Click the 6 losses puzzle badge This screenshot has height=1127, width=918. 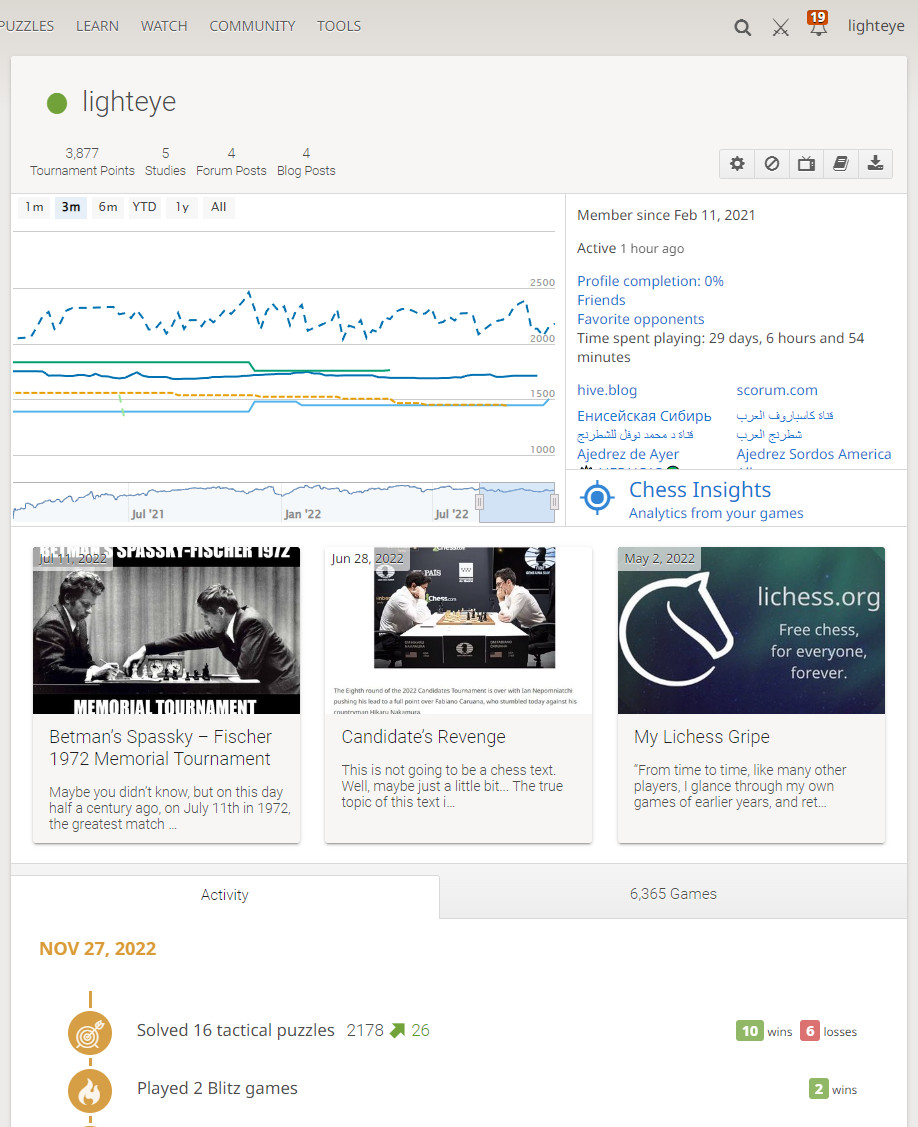pyautogui.click(x=809, y=1031)
